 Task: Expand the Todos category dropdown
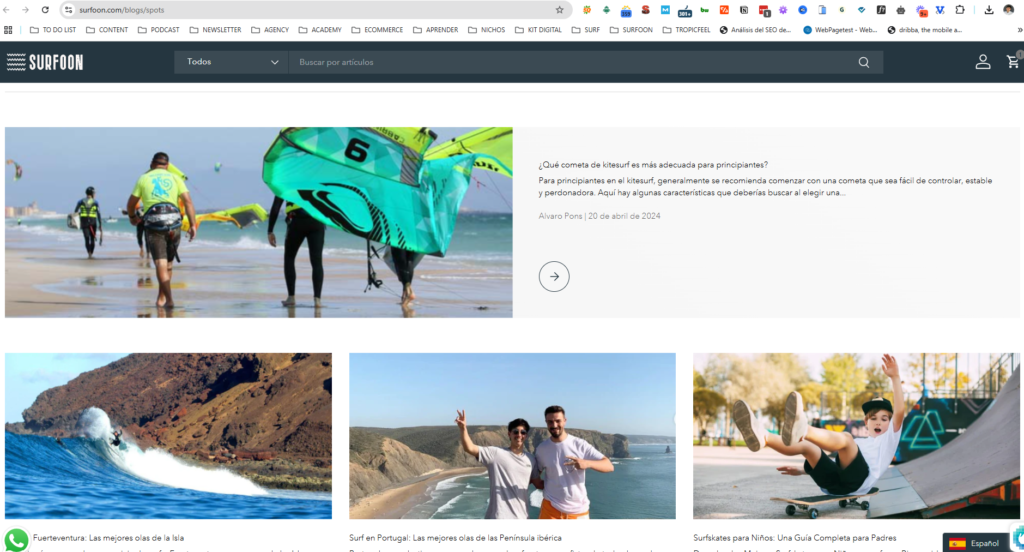coord(232,62)
